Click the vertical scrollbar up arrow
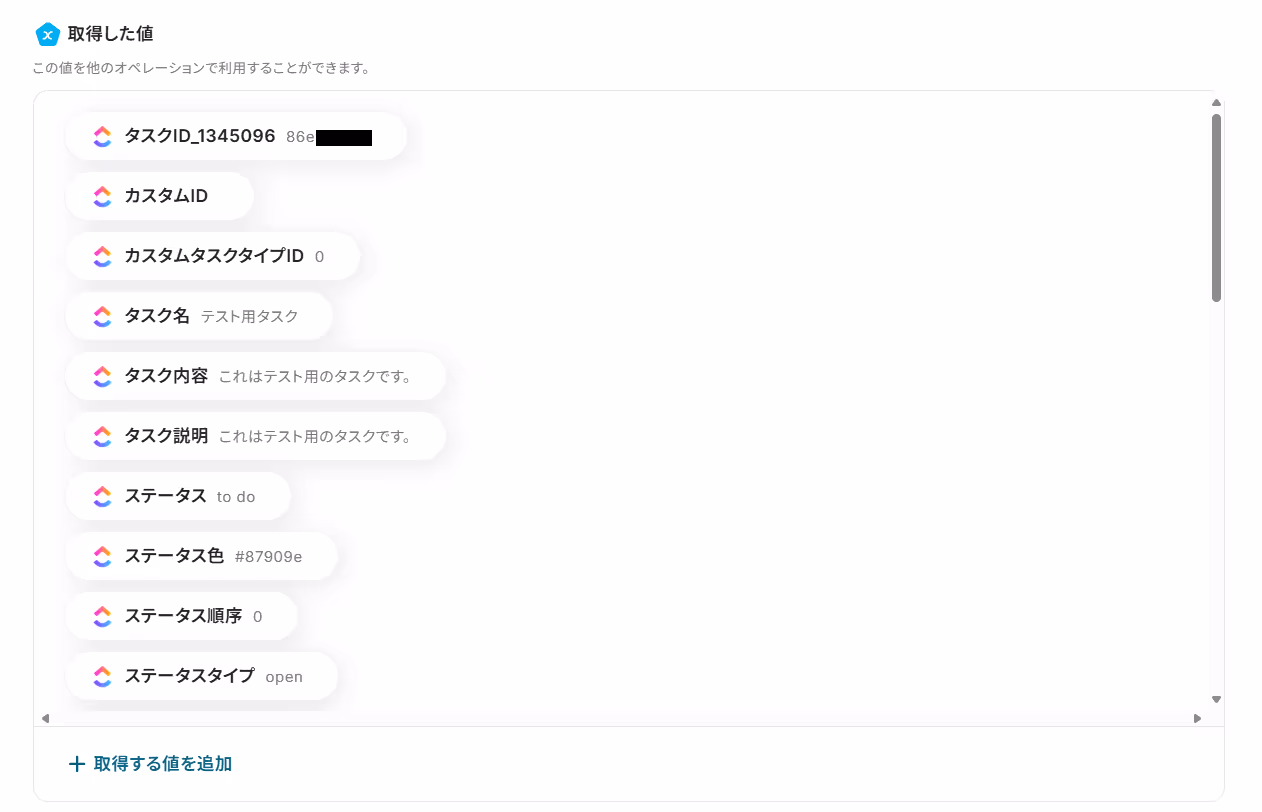The height and width of the screenshot is (812, 1262). tap(1216, 103)
